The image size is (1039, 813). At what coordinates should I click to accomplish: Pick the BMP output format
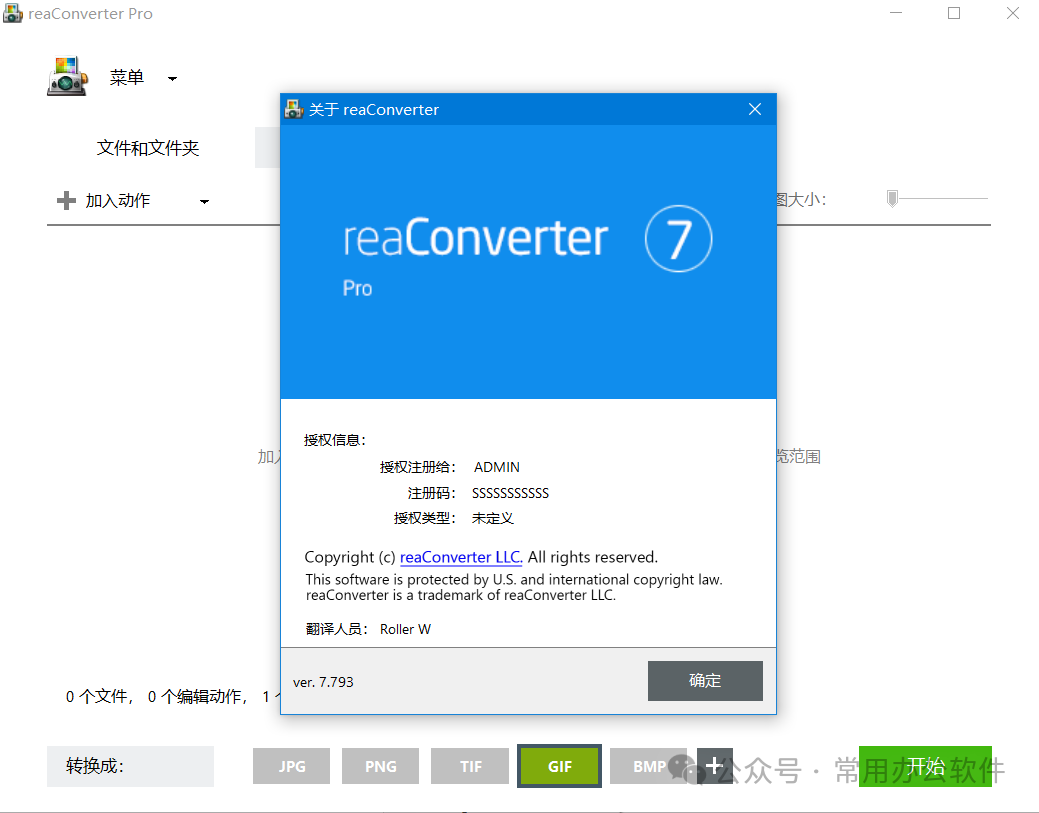[648, 767]
